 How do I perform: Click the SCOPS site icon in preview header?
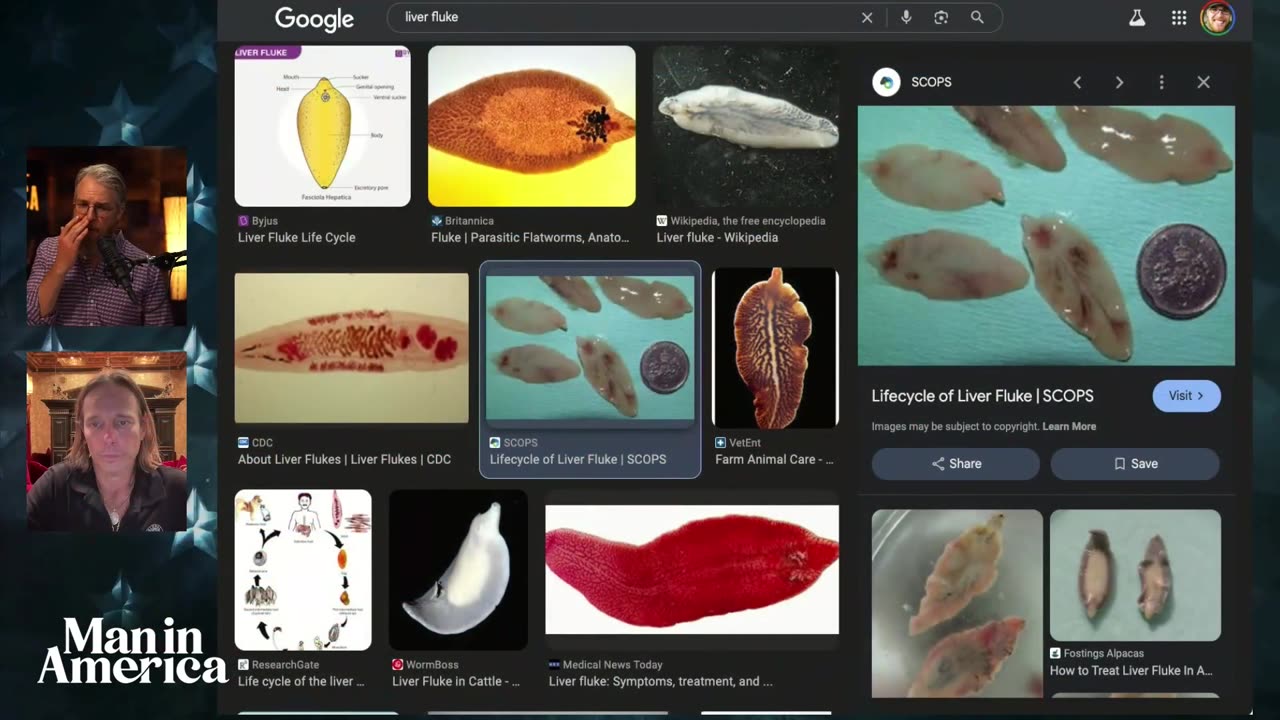point(886,82)
